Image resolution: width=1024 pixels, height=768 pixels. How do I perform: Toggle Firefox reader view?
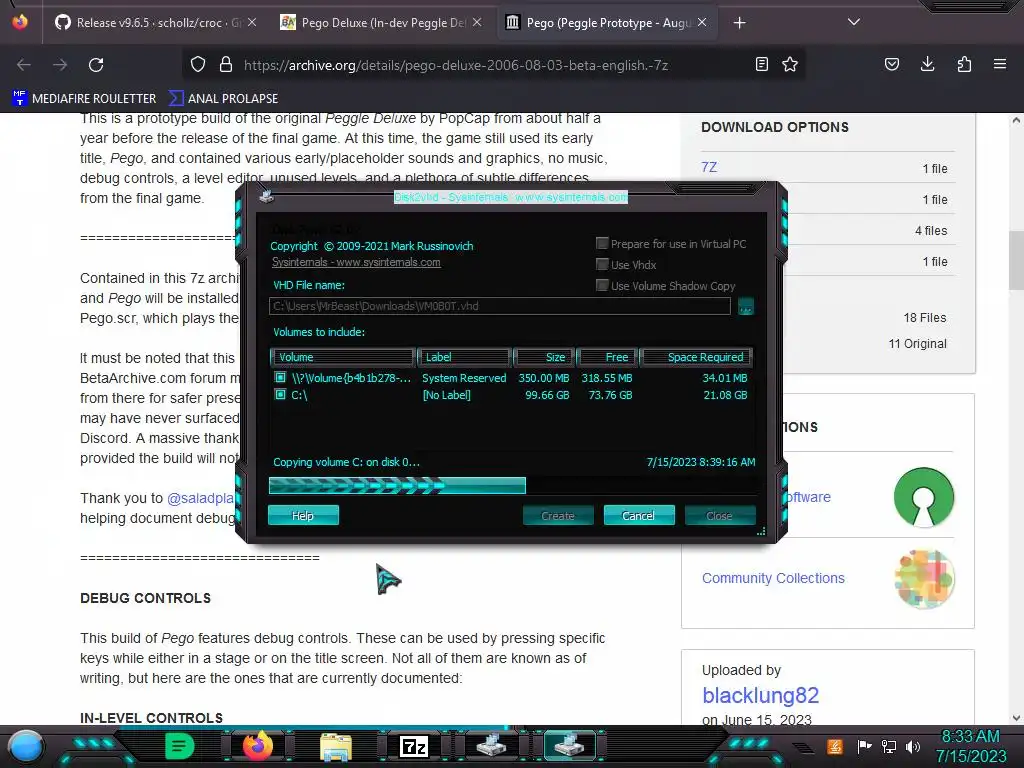[x=761, y=64]
